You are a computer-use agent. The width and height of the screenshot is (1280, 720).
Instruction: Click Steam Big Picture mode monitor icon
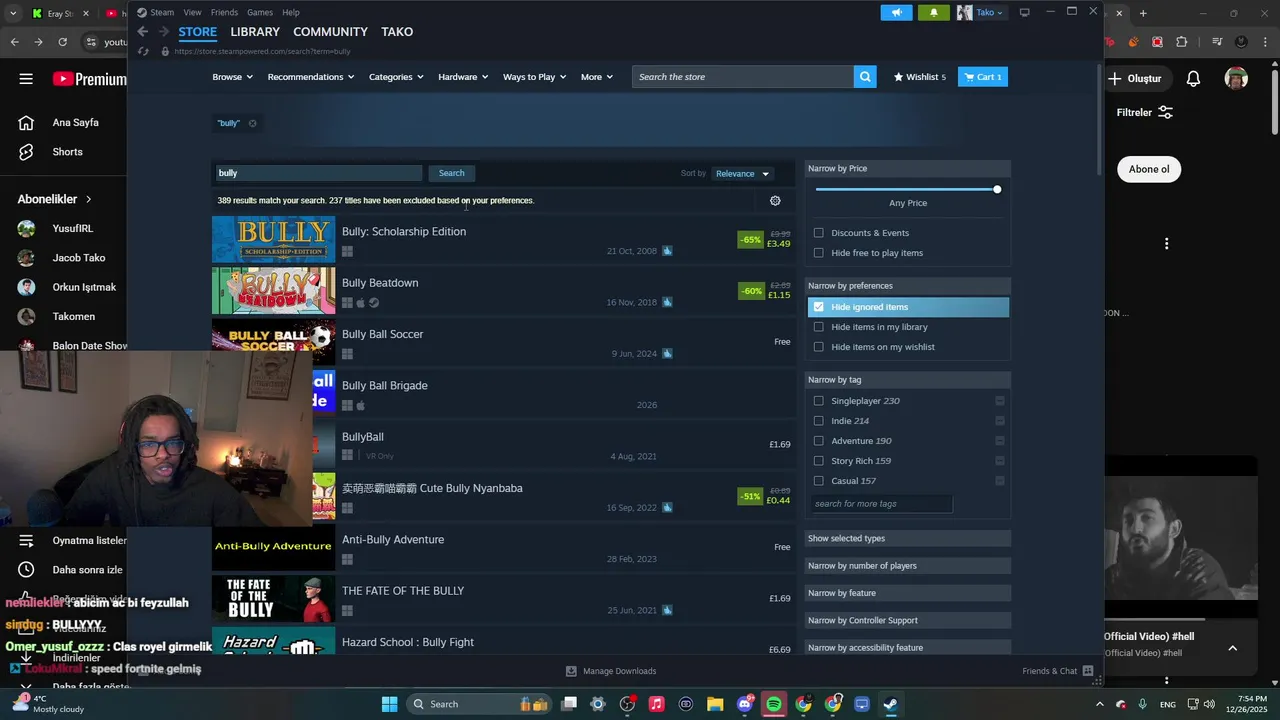pyautogui.click(x=1024, y=12)
